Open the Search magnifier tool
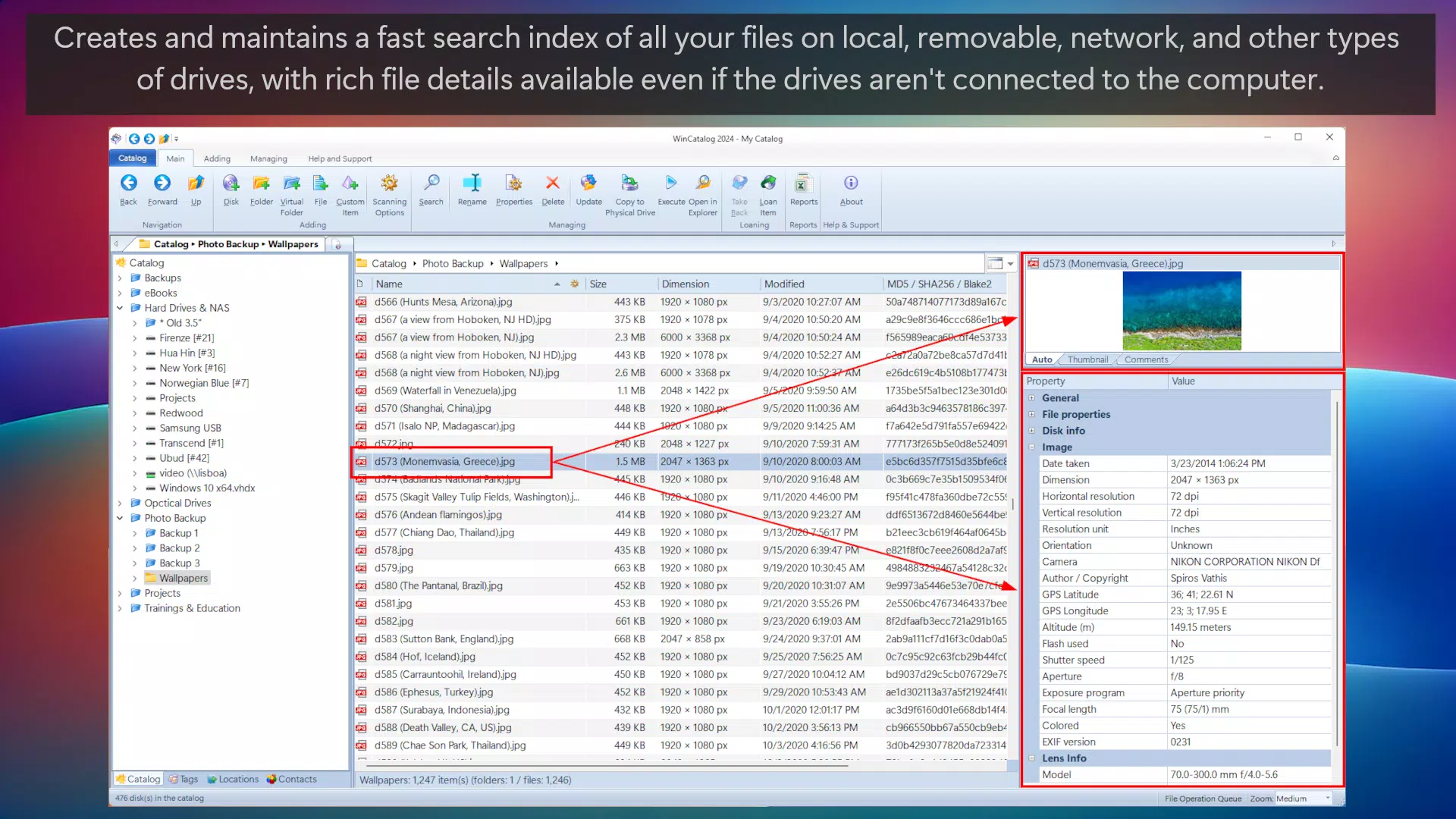 pyautogui.click(x=431, y=183)
